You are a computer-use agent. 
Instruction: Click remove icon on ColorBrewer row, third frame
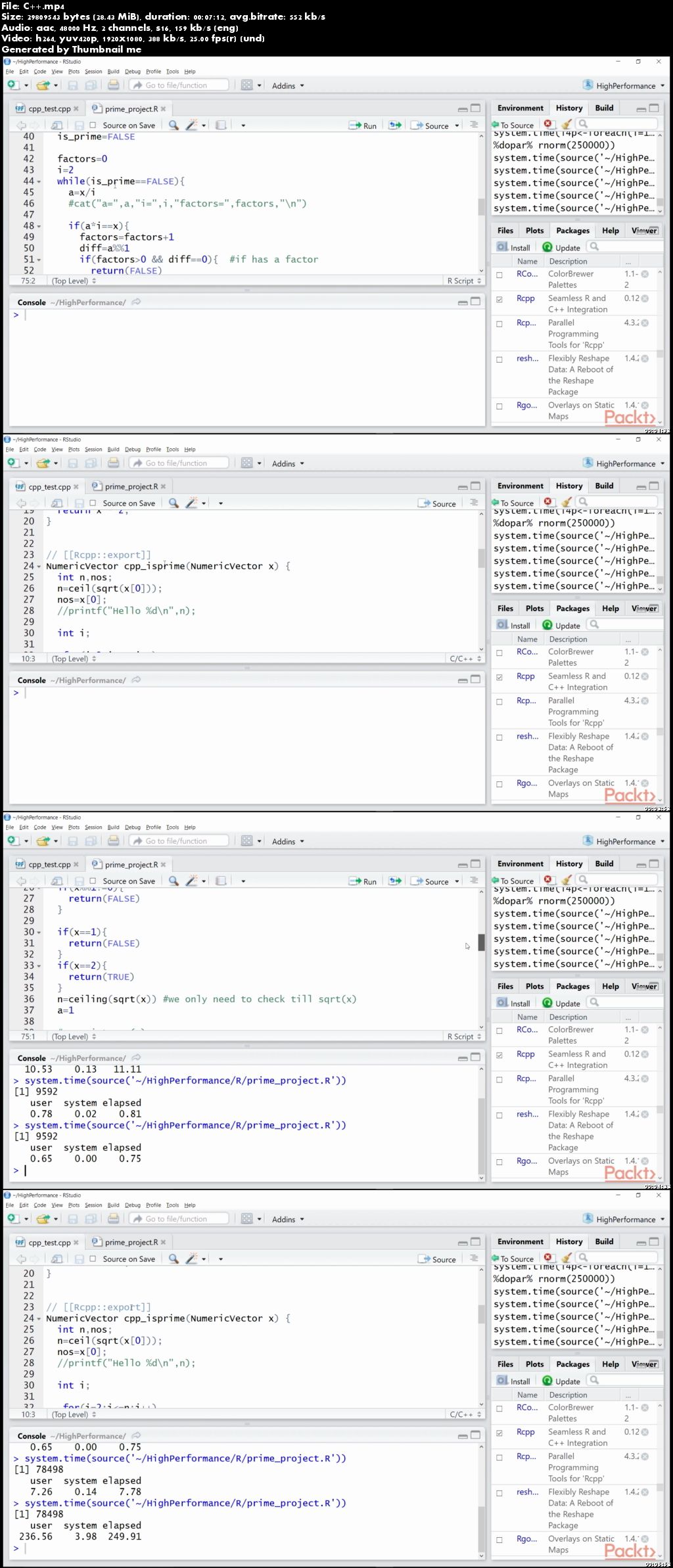(x=645, y=1030)
